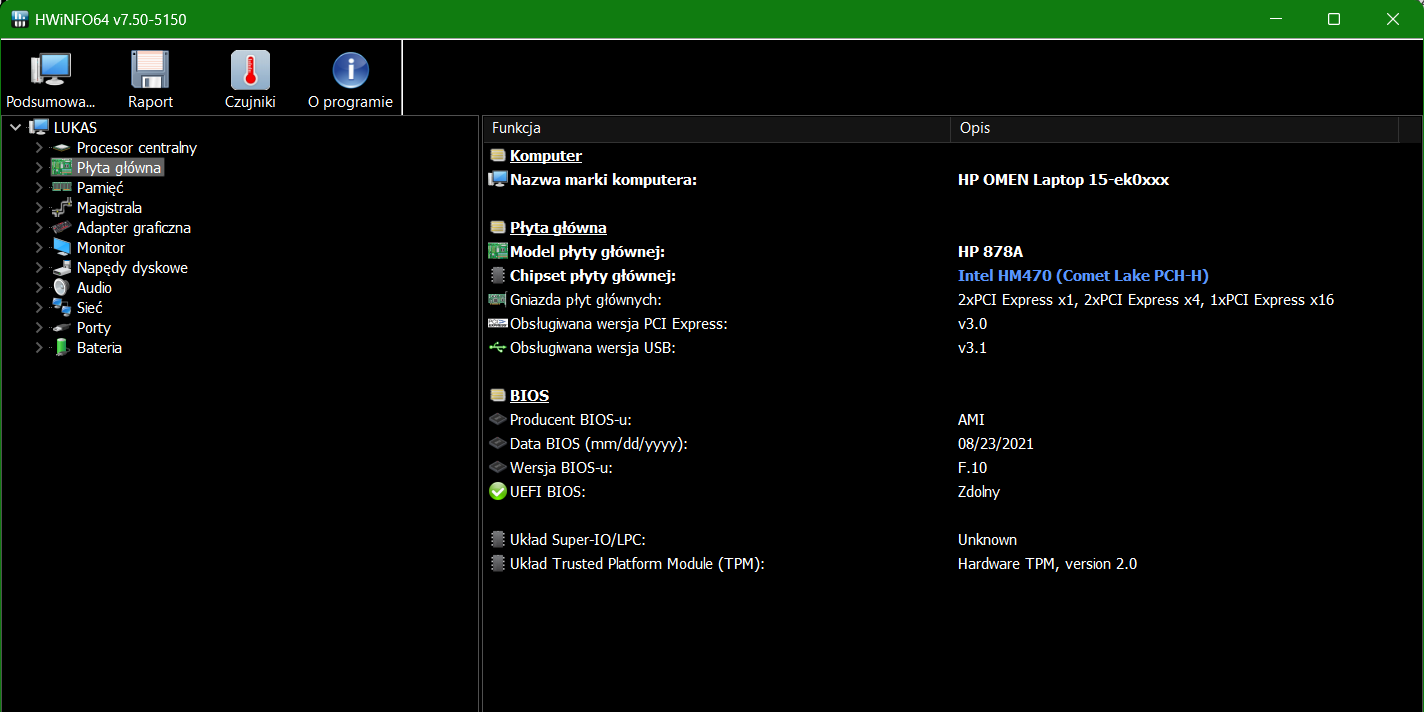Open the Intel HM470 chipset link
The width and height of the screenshot is (1424, 712).
[1083, 275]
